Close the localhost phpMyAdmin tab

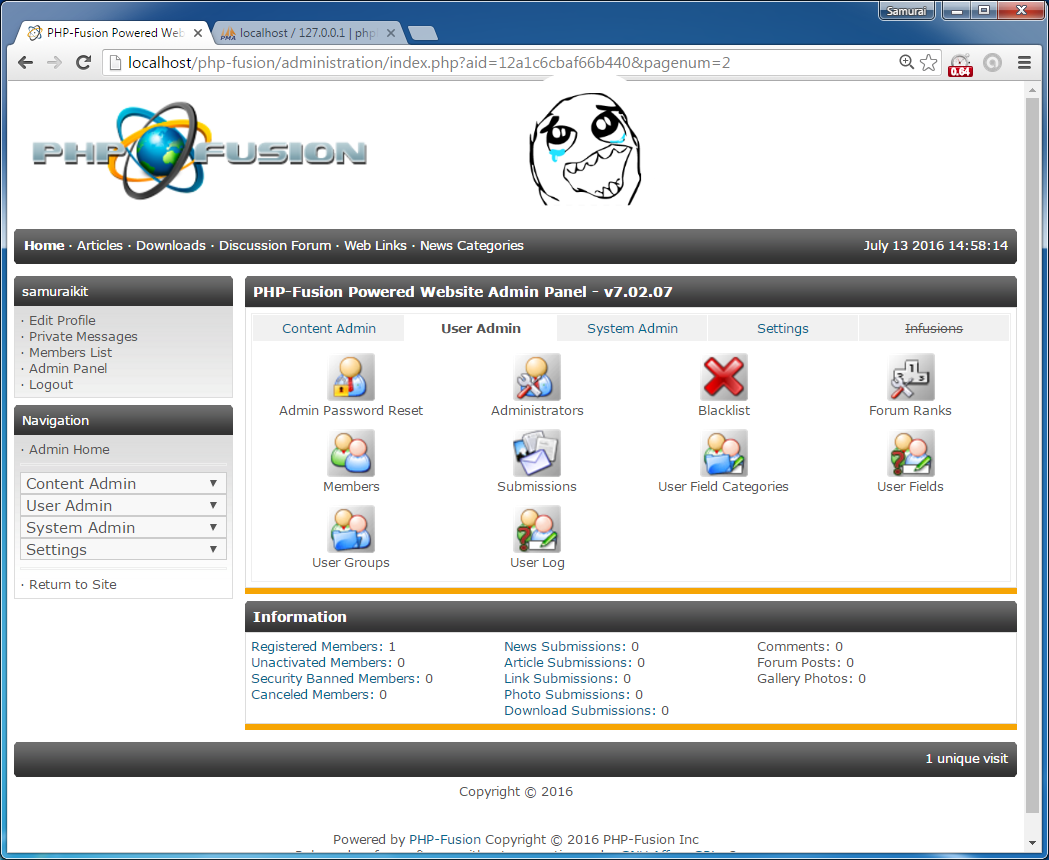pyautogui.click(x=391, y=33)
